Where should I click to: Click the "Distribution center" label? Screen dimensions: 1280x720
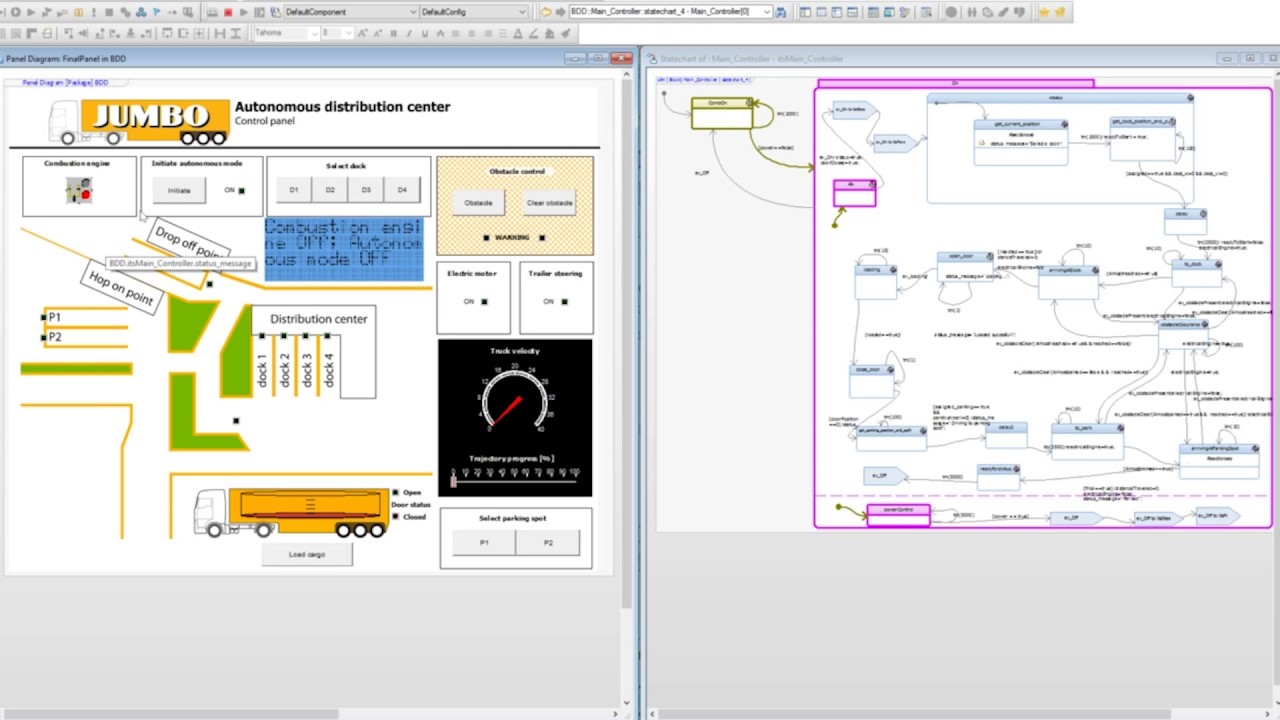pyautogui.click(x=318, y=318)
